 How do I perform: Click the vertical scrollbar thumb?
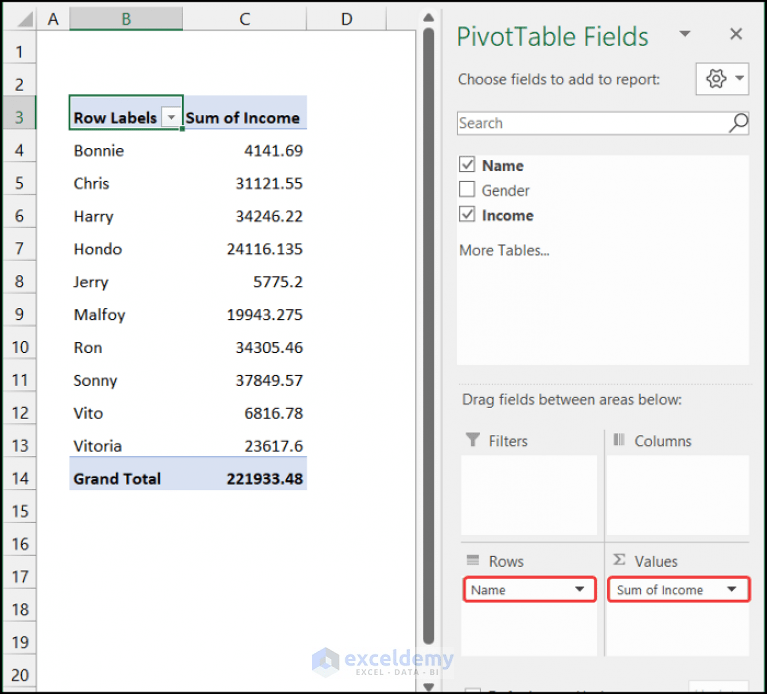[429, 336]
